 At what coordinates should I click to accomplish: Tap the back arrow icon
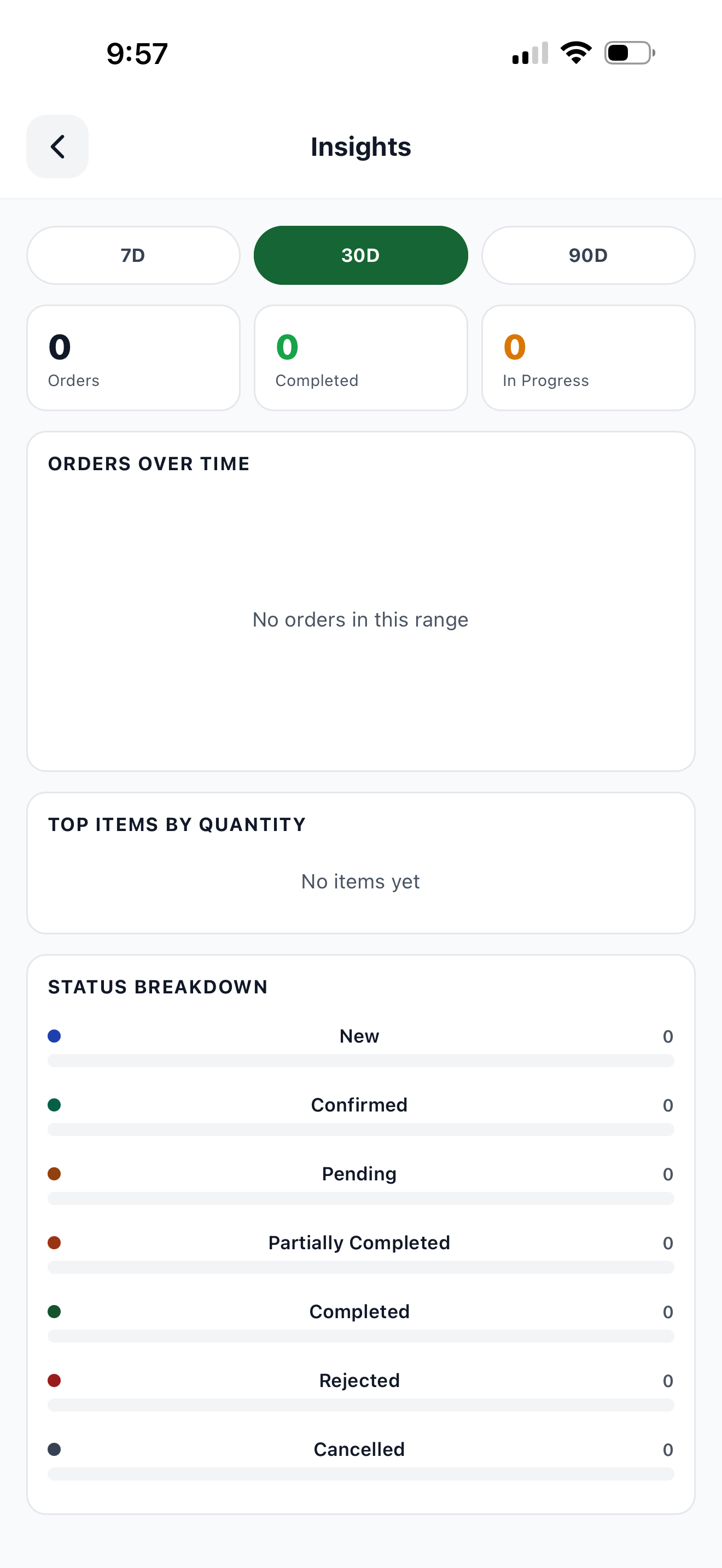(57, 147)
